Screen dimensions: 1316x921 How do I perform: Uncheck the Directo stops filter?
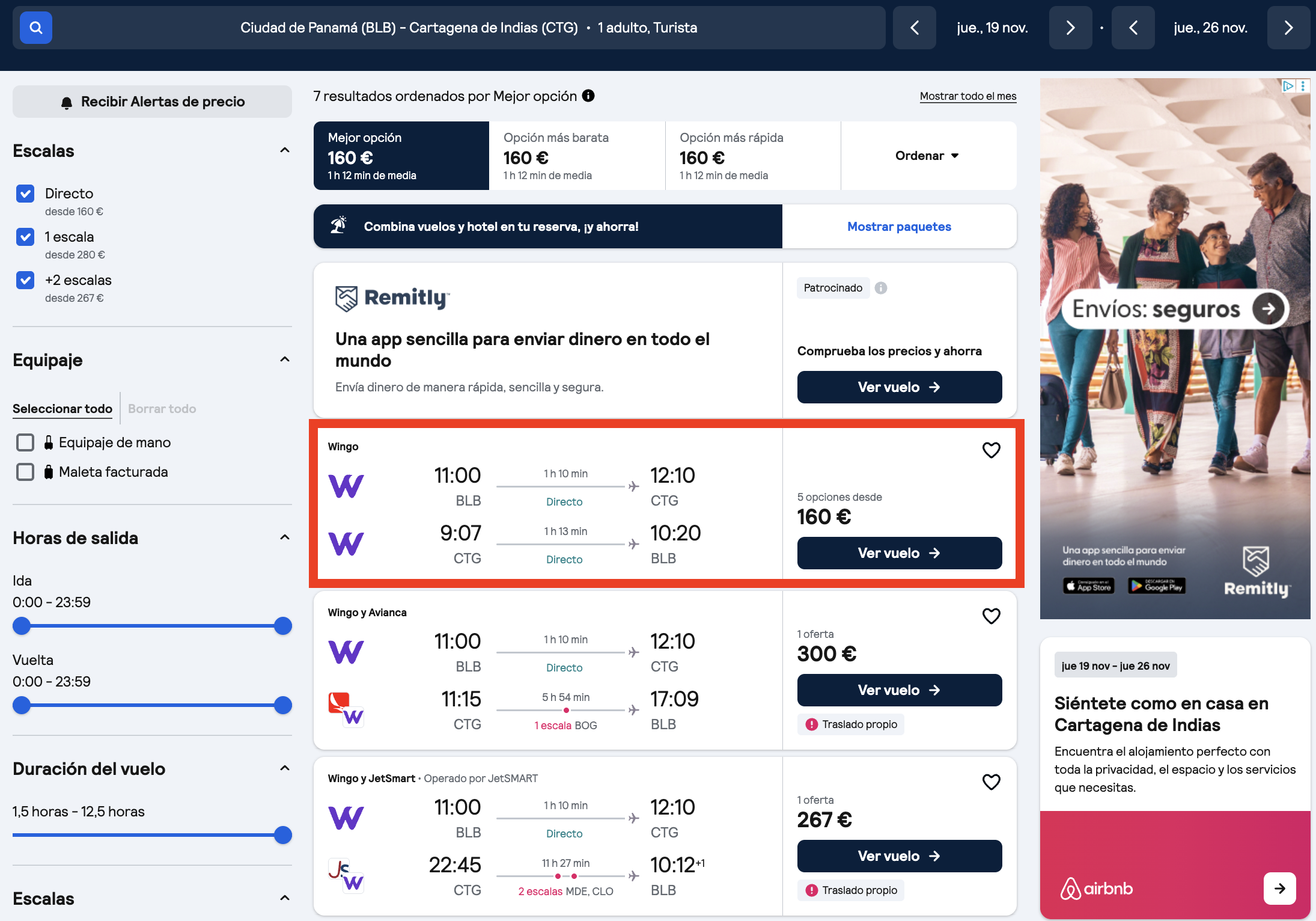25,194
